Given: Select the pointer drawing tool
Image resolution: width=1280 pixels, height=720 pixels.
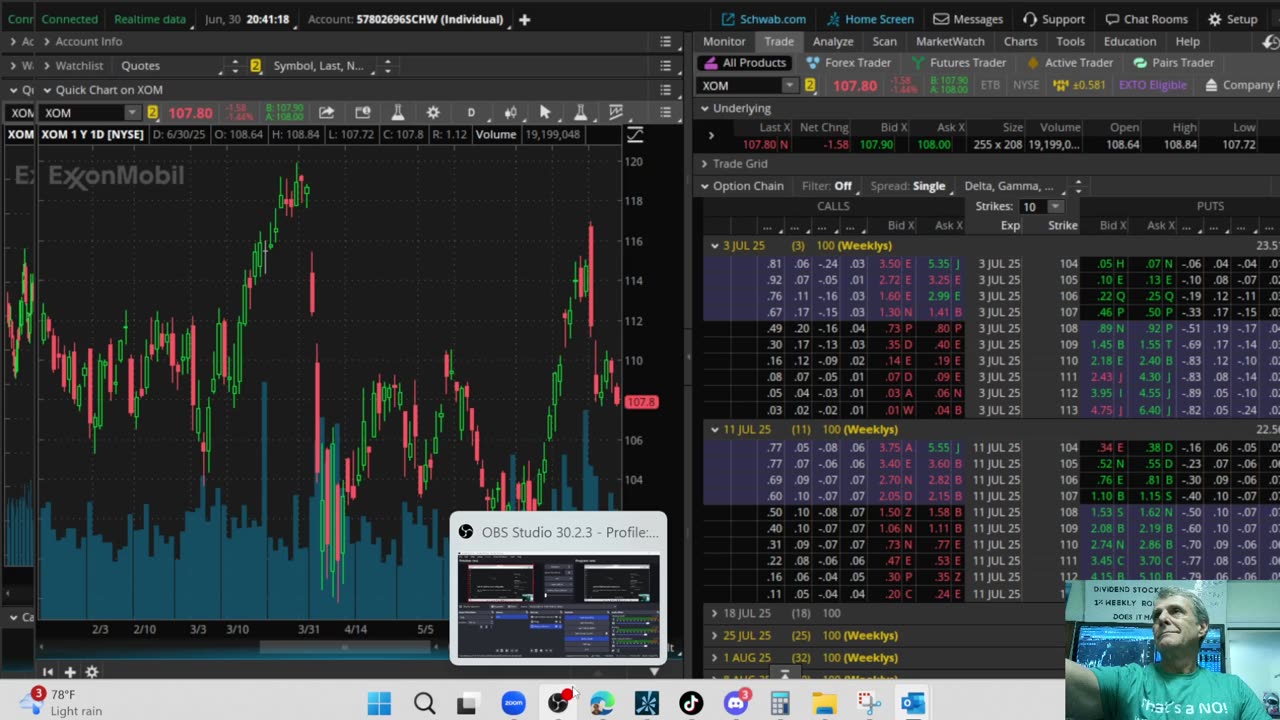Looking at the screenshot, I should tap(545, 112).
